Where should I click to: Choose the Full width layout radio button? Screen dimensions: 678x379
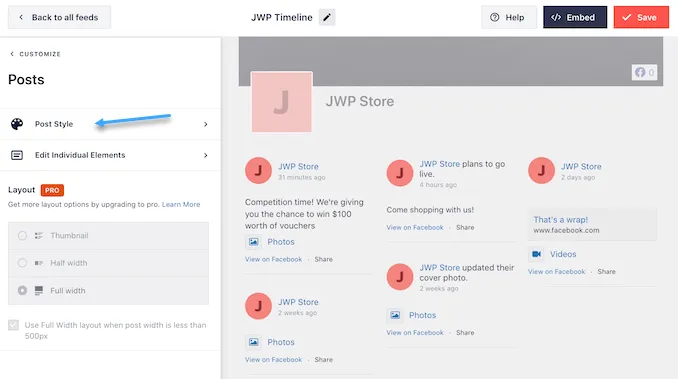click(x=22, y=290)
